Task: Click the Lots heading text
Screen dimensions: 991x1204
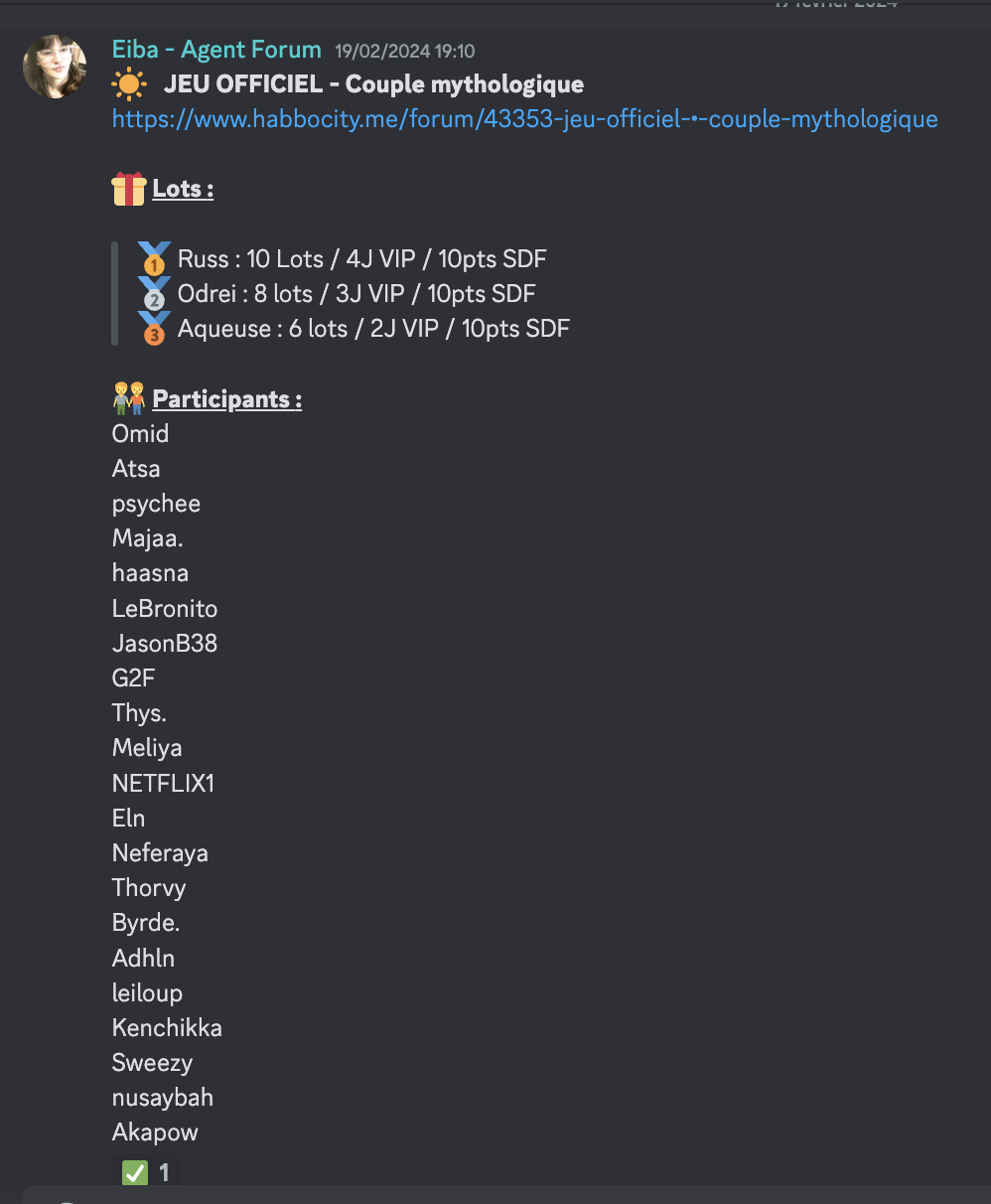Action: click(183, 189)
